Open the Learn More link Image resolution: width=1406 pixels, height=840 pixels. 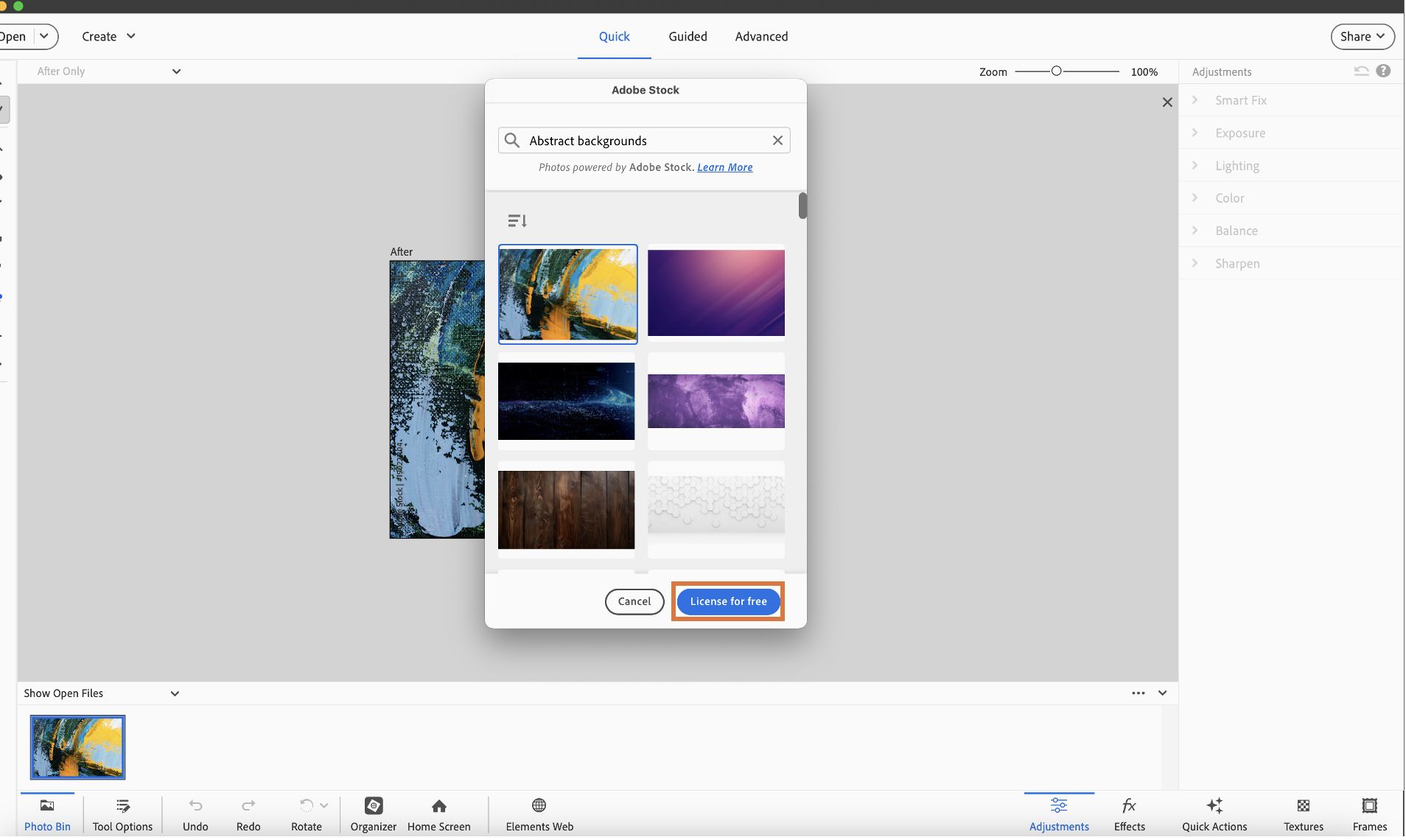pyautogui.click(x=724, y=167)
